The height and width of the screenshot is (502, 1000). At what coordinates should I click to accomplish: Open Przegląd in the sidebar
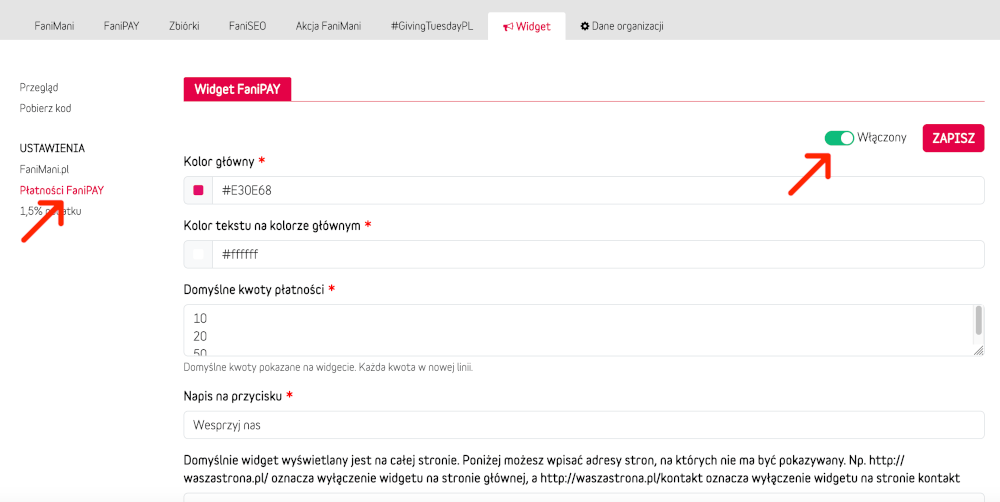tap(39, 88)
